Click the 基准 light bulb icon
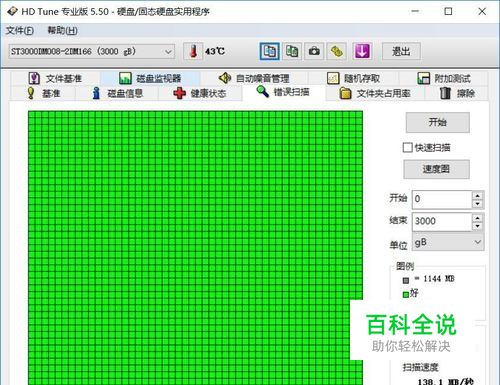This screenshot has width=500, height=385. coord(31,93)
